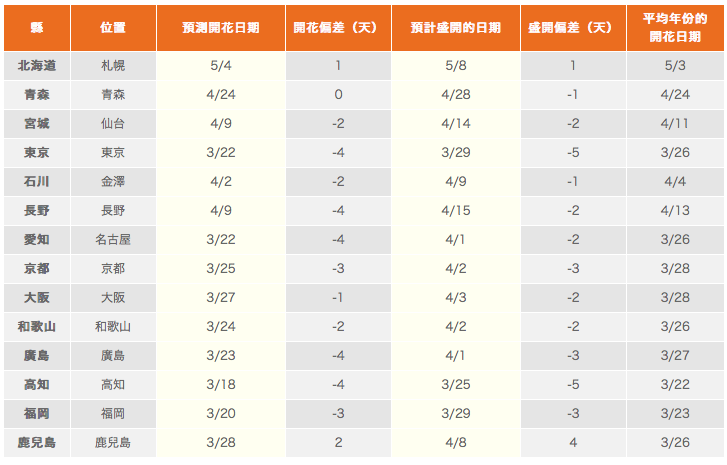Click the 位置 column header
Image resolution: width=727 pixels, height=465 pixels.
[113, 28]
